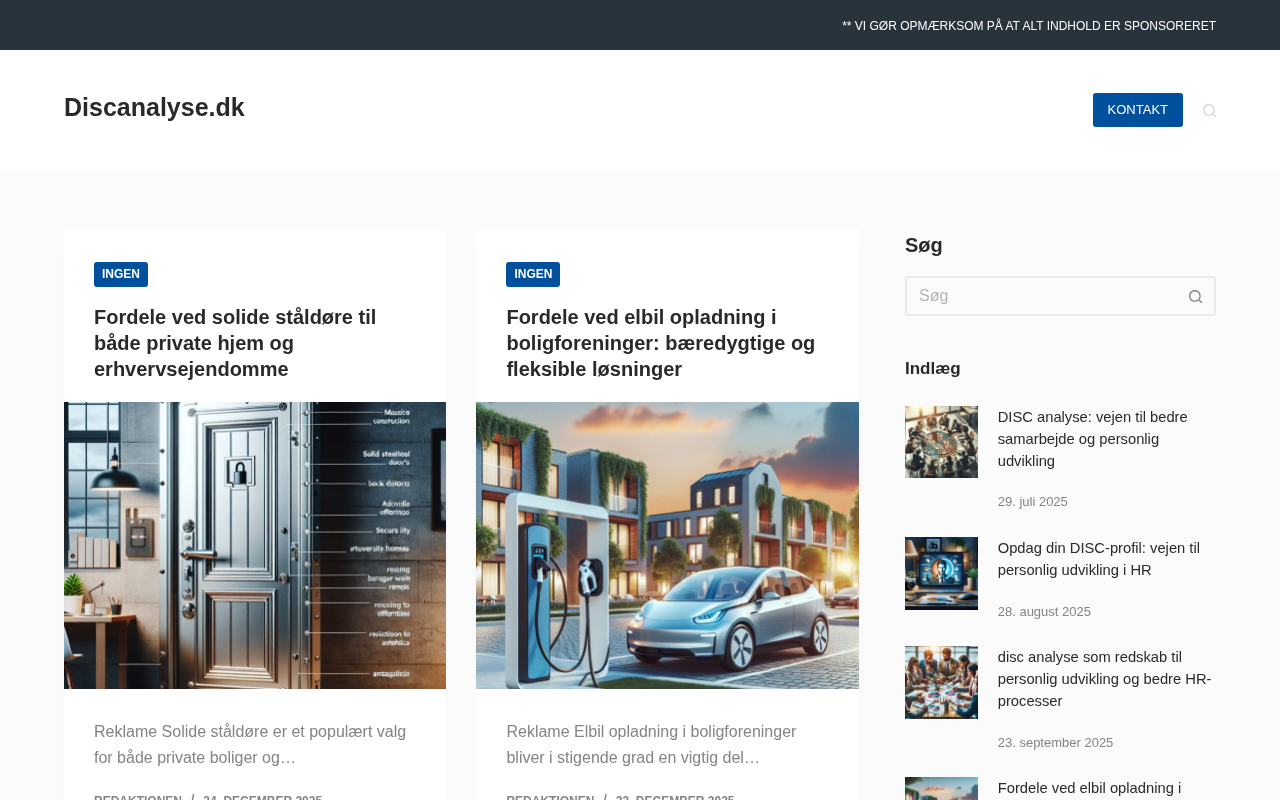Click the Indlæg sidebar heading

(x=933, y=368)
